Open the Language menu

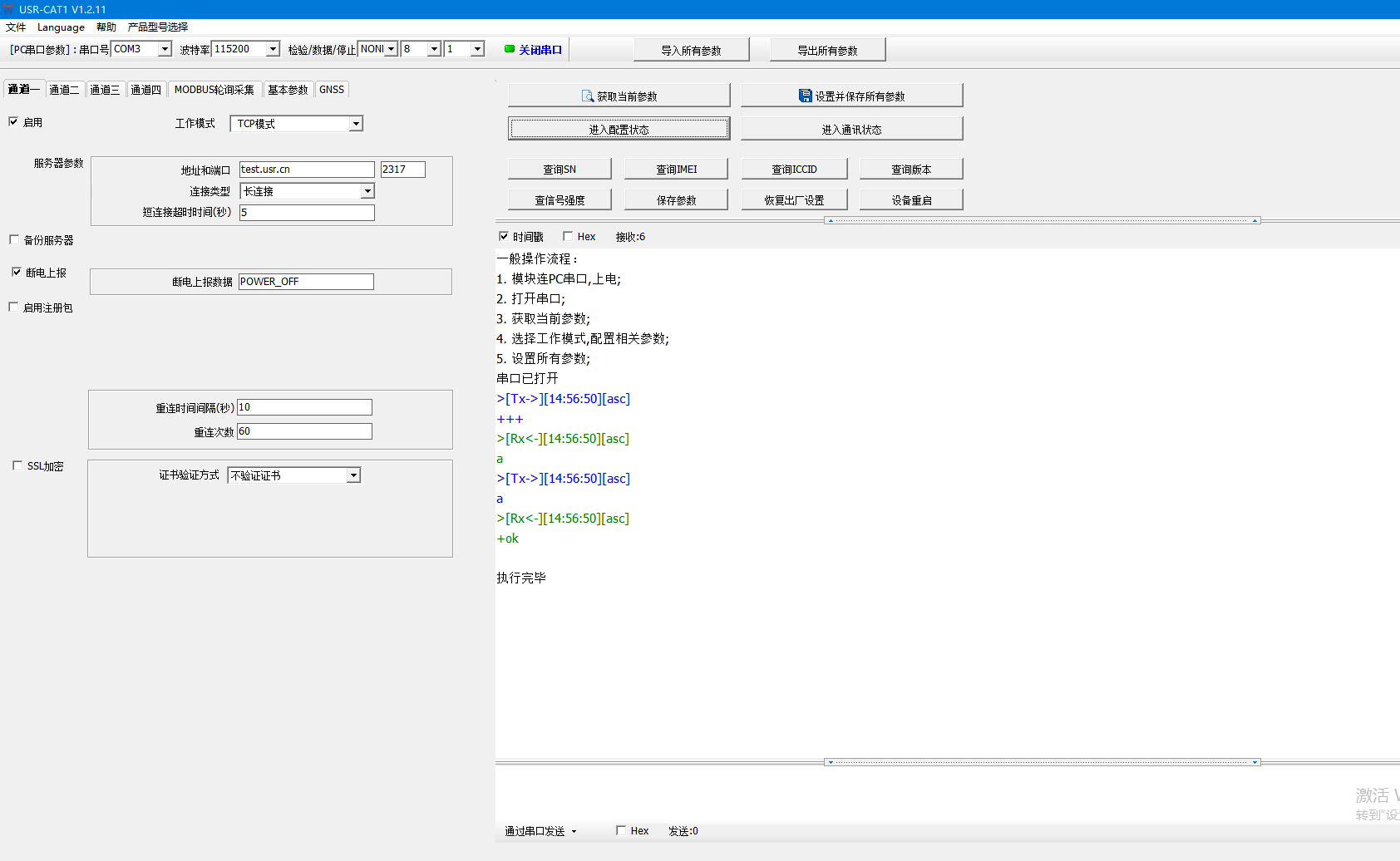(61, 27)
